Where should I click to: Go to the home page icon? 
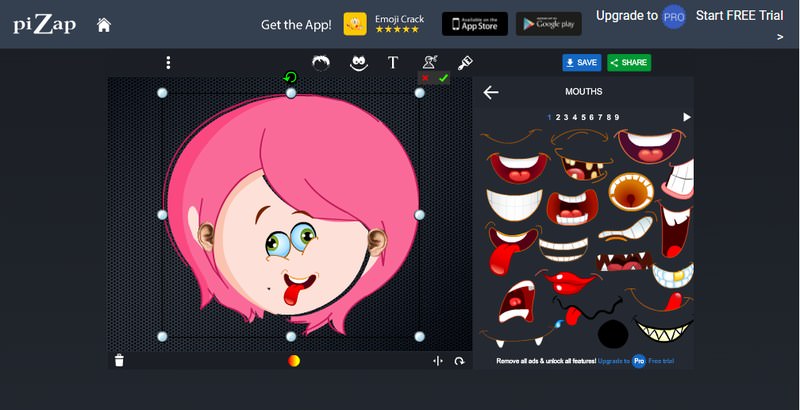[104, 25]
